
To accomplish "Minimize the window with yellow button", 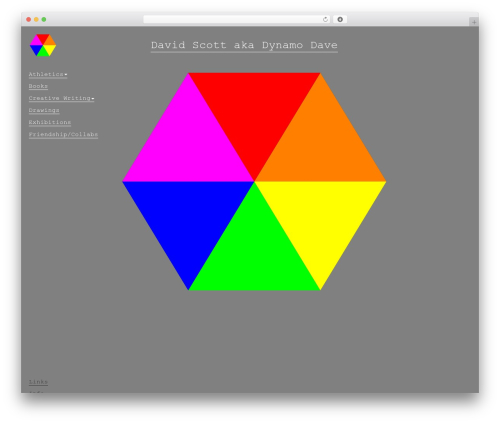I will point(36,19).
